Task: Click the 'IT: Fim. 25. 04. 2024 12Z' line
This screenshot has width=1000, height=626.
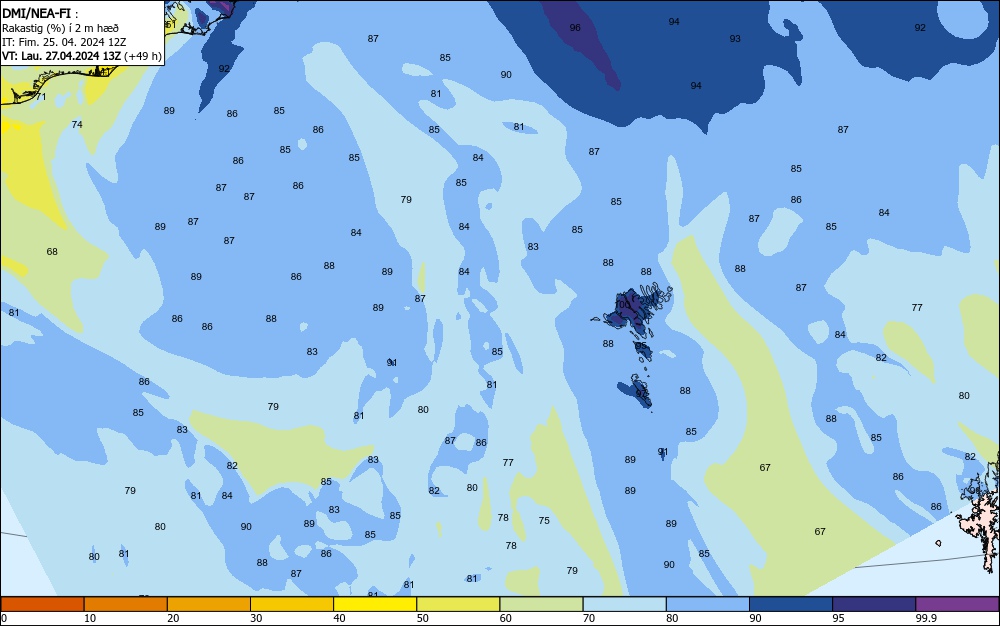Action: [x=64, y=42]
